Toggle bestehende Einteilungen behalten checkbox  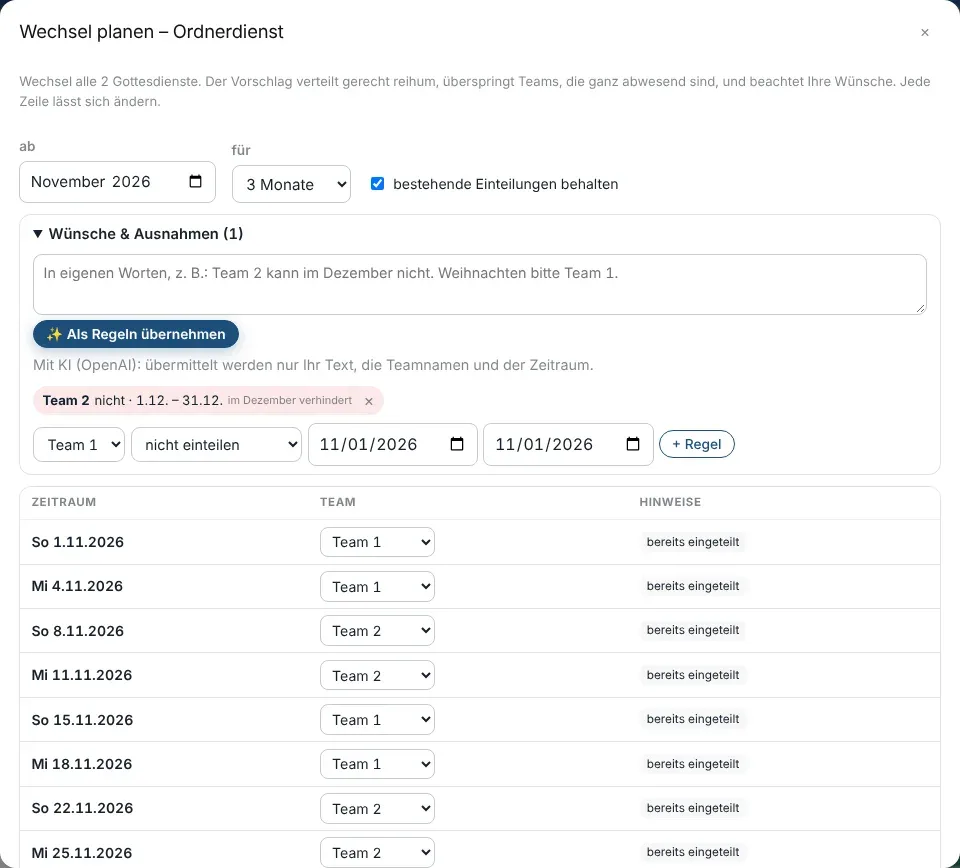tap(377, 184)
